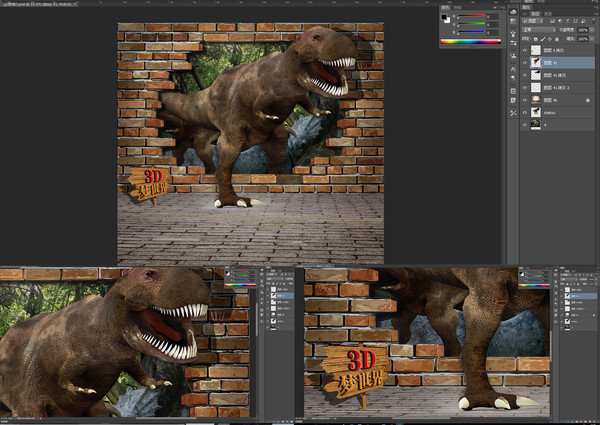The height and width of the screenshot is (425, 600).
Task: Select the layer named 图层 40
Action: (550, 100)
